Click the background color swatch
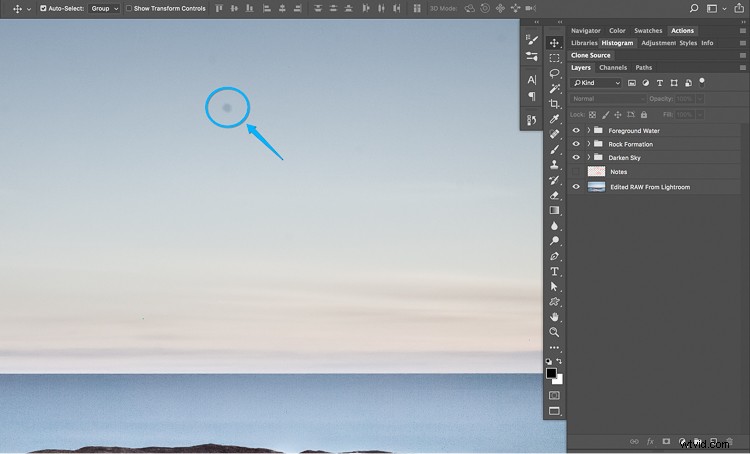 click(x=559, y=380)
